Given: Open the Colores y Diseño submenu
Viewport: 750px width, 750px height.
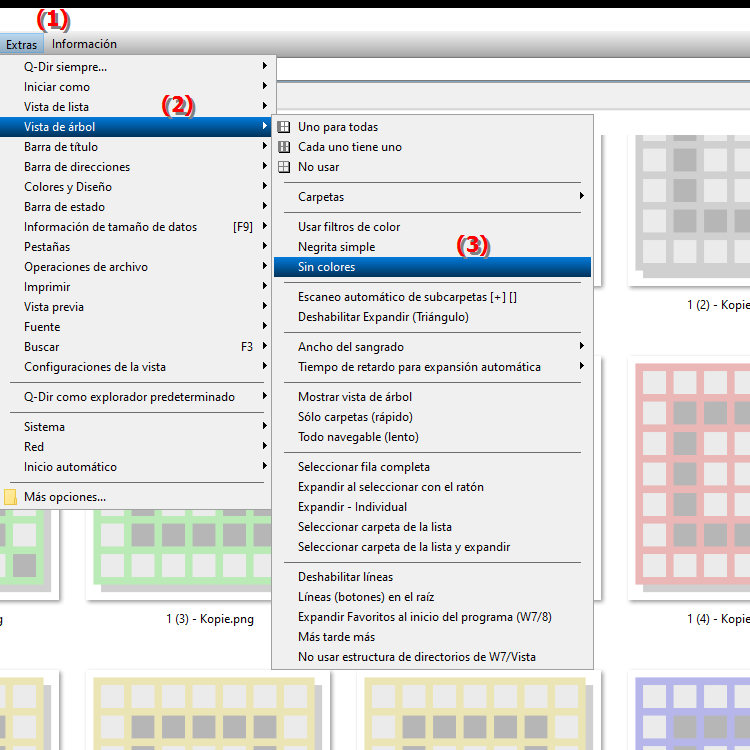Looking at the screenshot, I should (136, 187).
